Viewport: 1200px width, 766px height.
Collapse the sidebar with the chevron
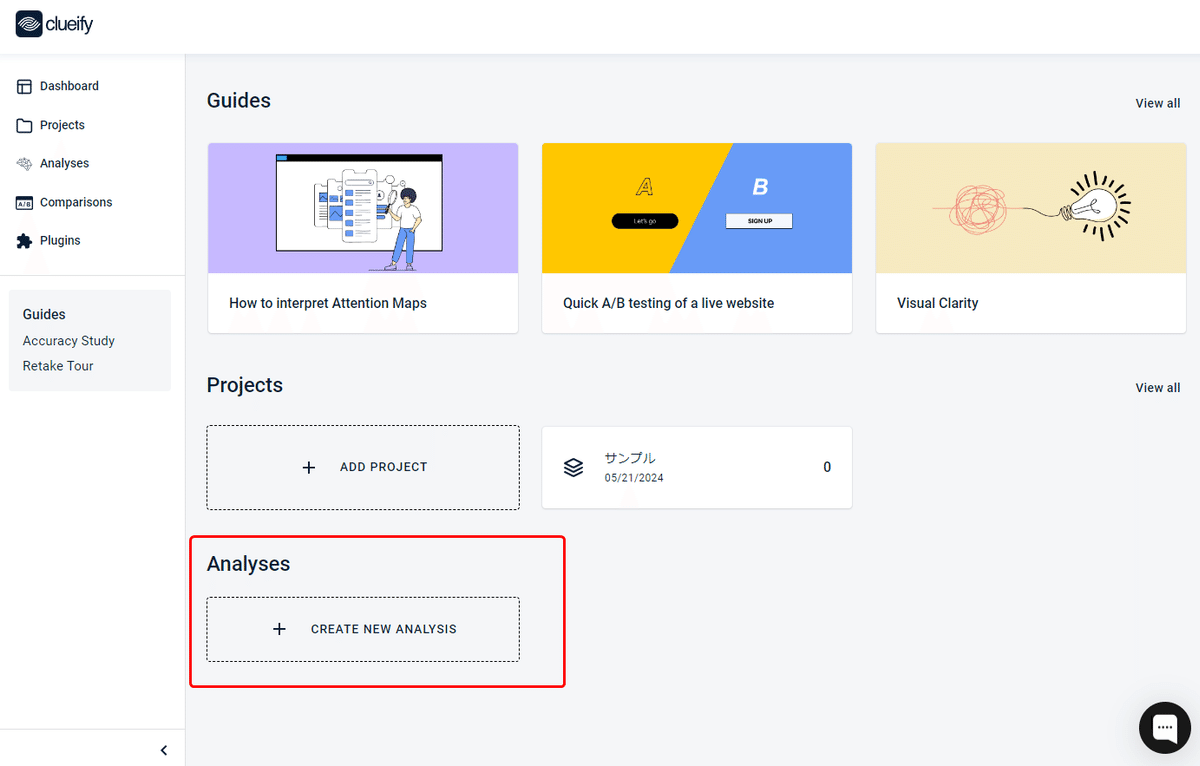pyautogui.click(x=164, y=750)
